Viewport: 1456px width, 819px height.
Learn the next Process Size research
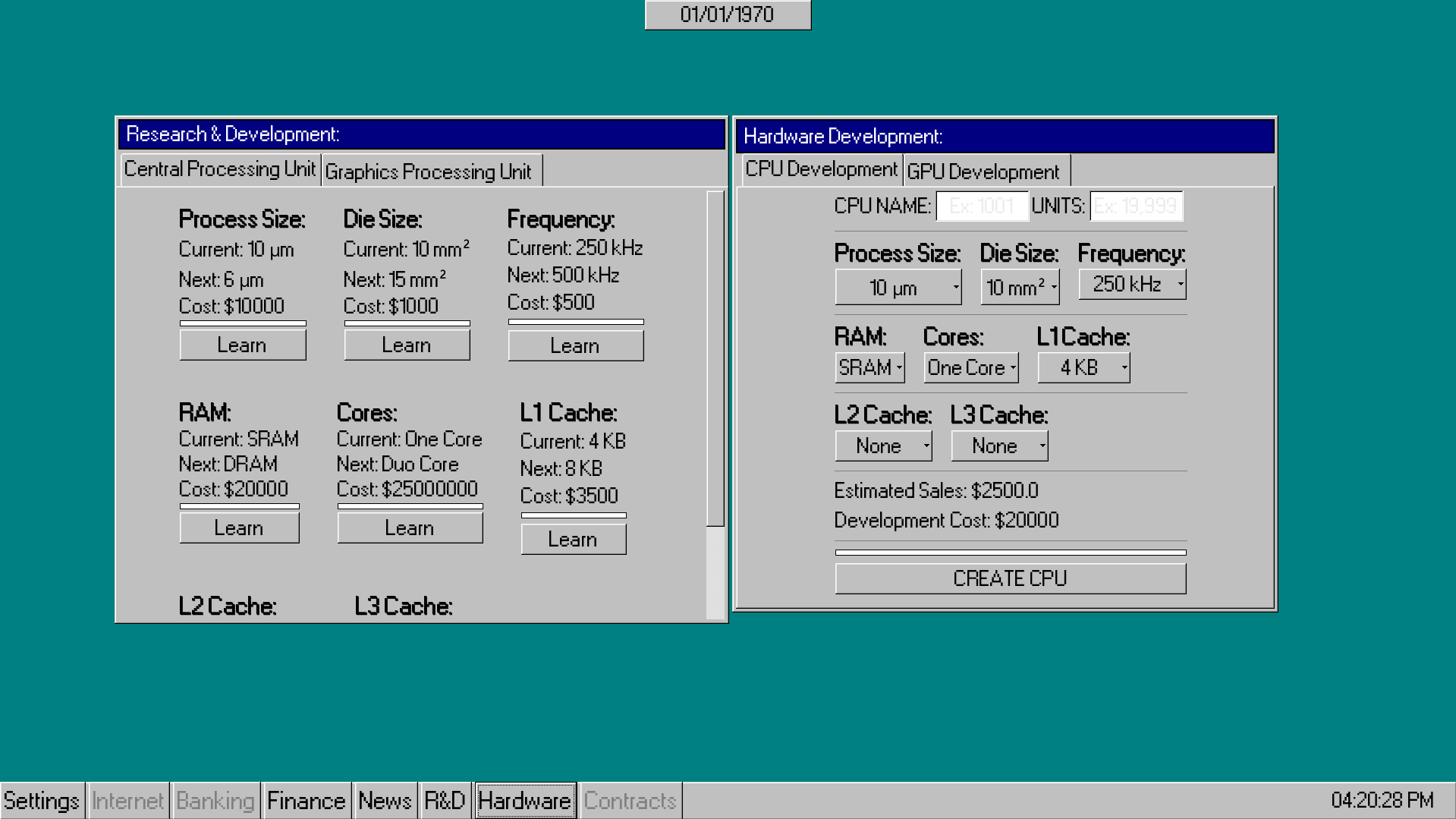pyautogui.click(x=243, y=345)
